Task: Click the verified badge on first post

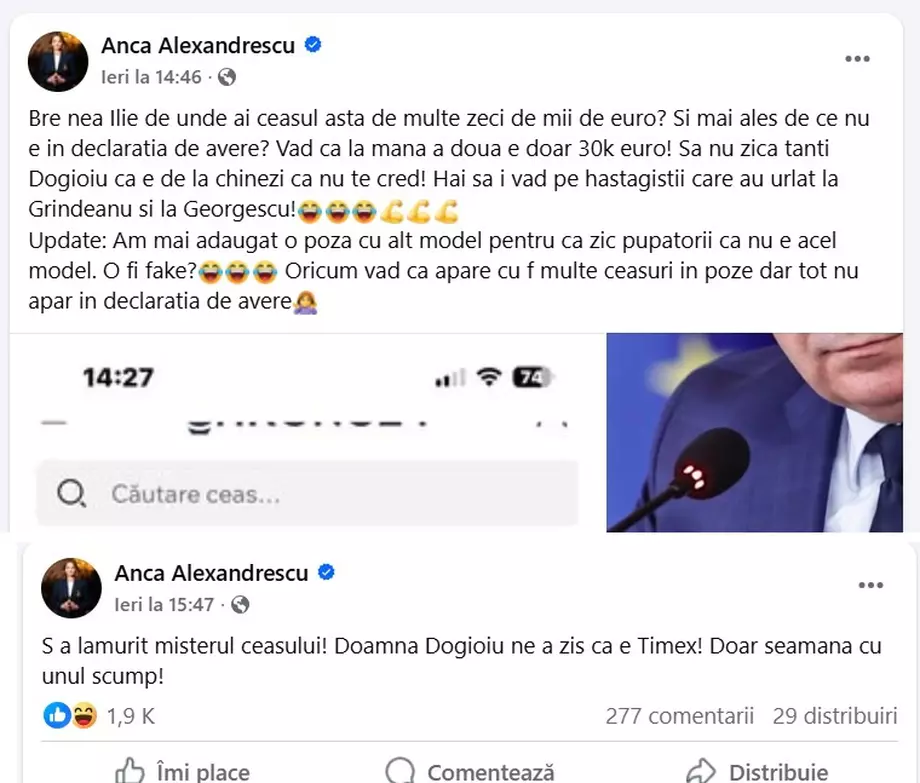Action: click(313, 44)
